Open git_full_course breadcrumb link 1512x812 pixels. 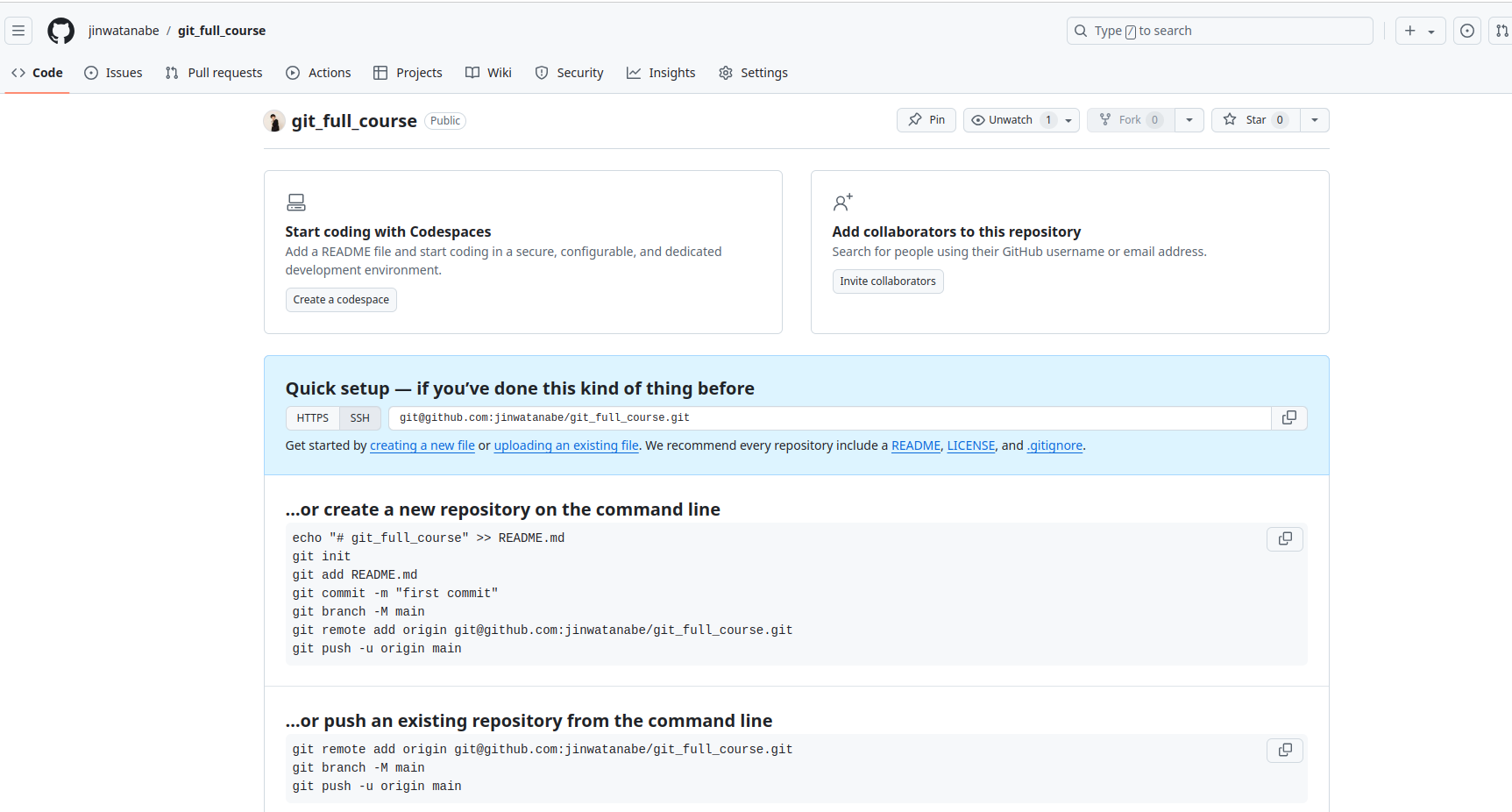(222, 31)
